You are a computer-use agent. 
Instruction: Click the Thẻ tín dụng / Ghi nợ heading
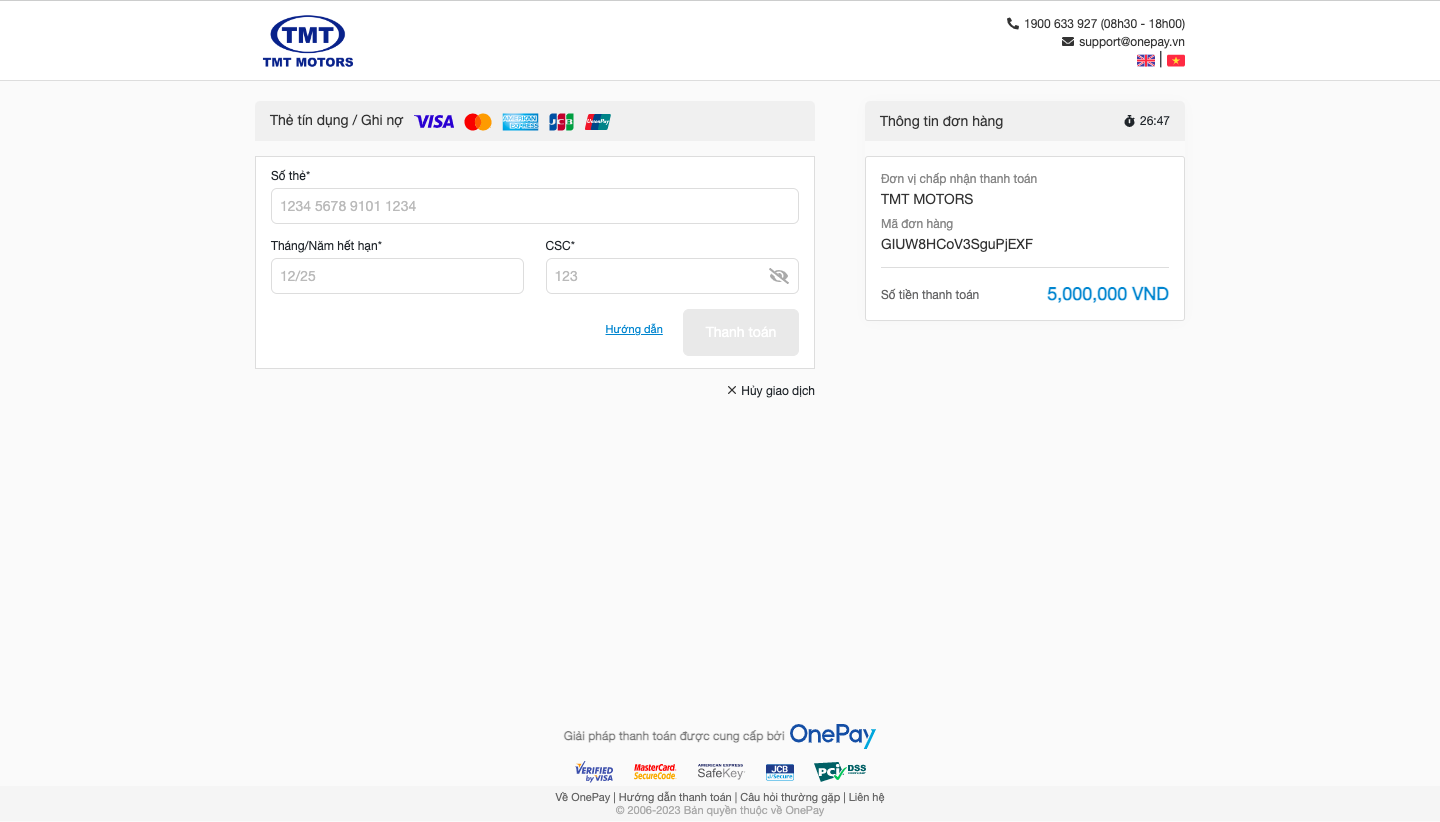pos(336,120)
